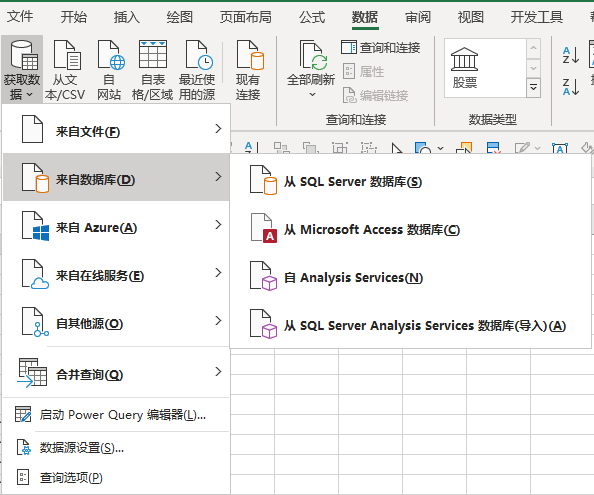Switch to the 公式 ribbon tab
This screenshot has width=594, height=495.
(312, 17)
